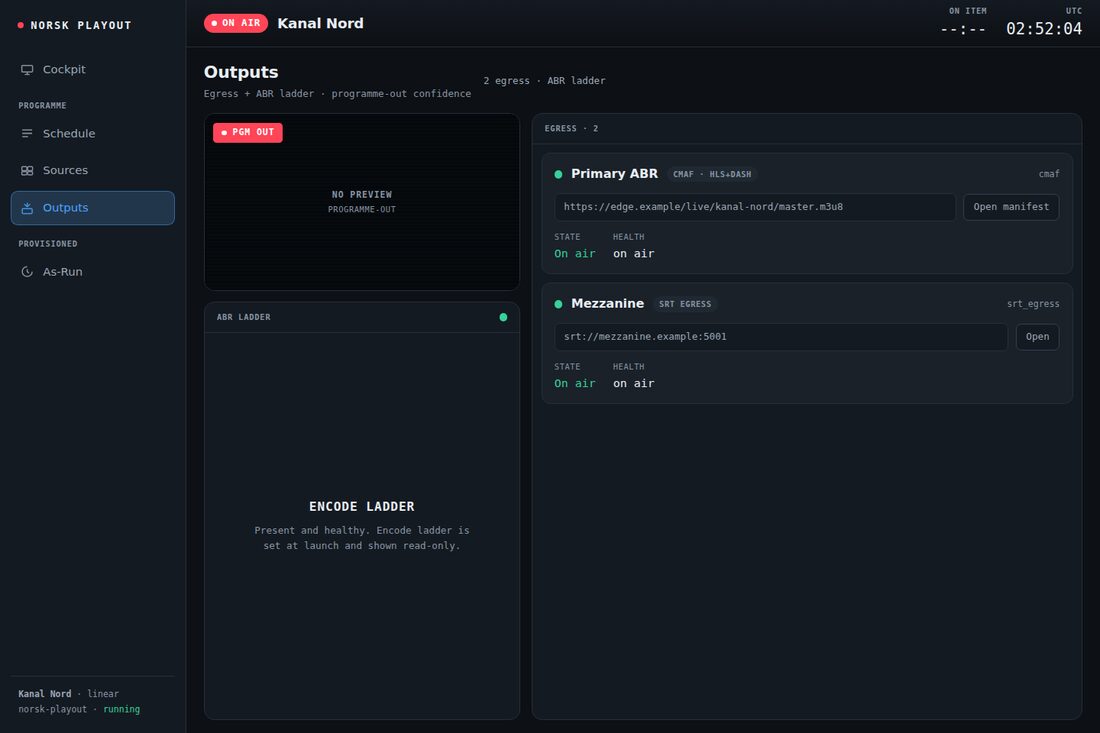Click the green 'running' status text
The height and width of the screenshot is (733, 1100).
coord(121,709)
